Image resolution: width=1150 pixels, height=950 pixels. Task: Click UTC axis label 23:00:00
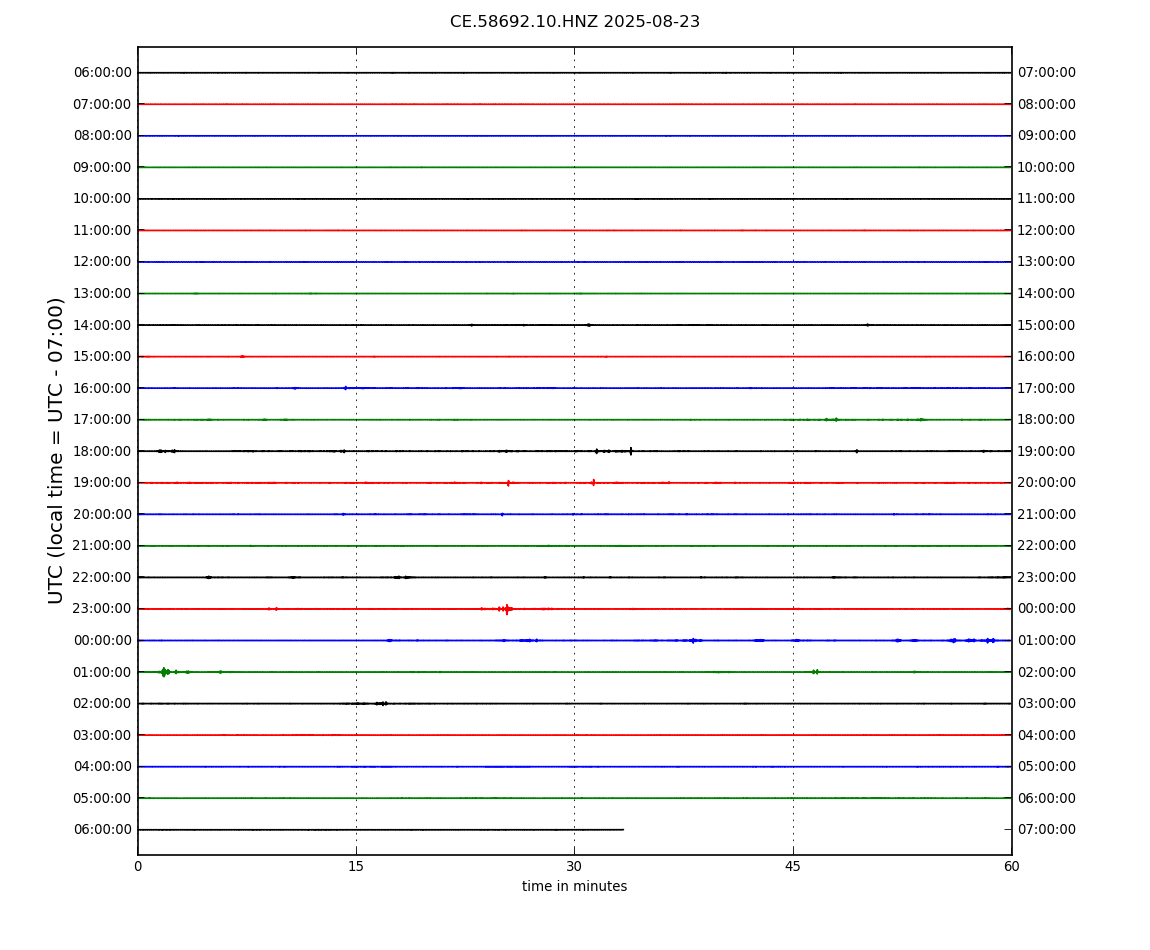click(x=103, y=609)
